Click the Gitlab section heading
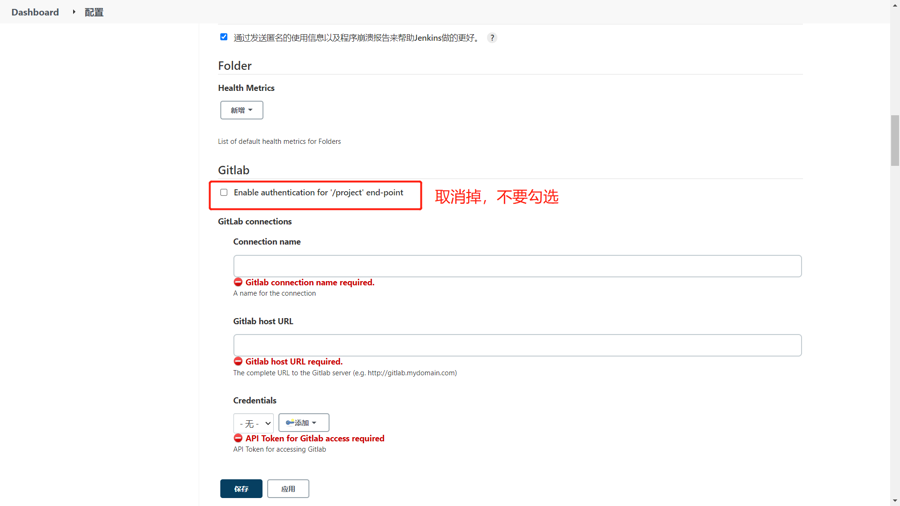 [x=234, y=170]
